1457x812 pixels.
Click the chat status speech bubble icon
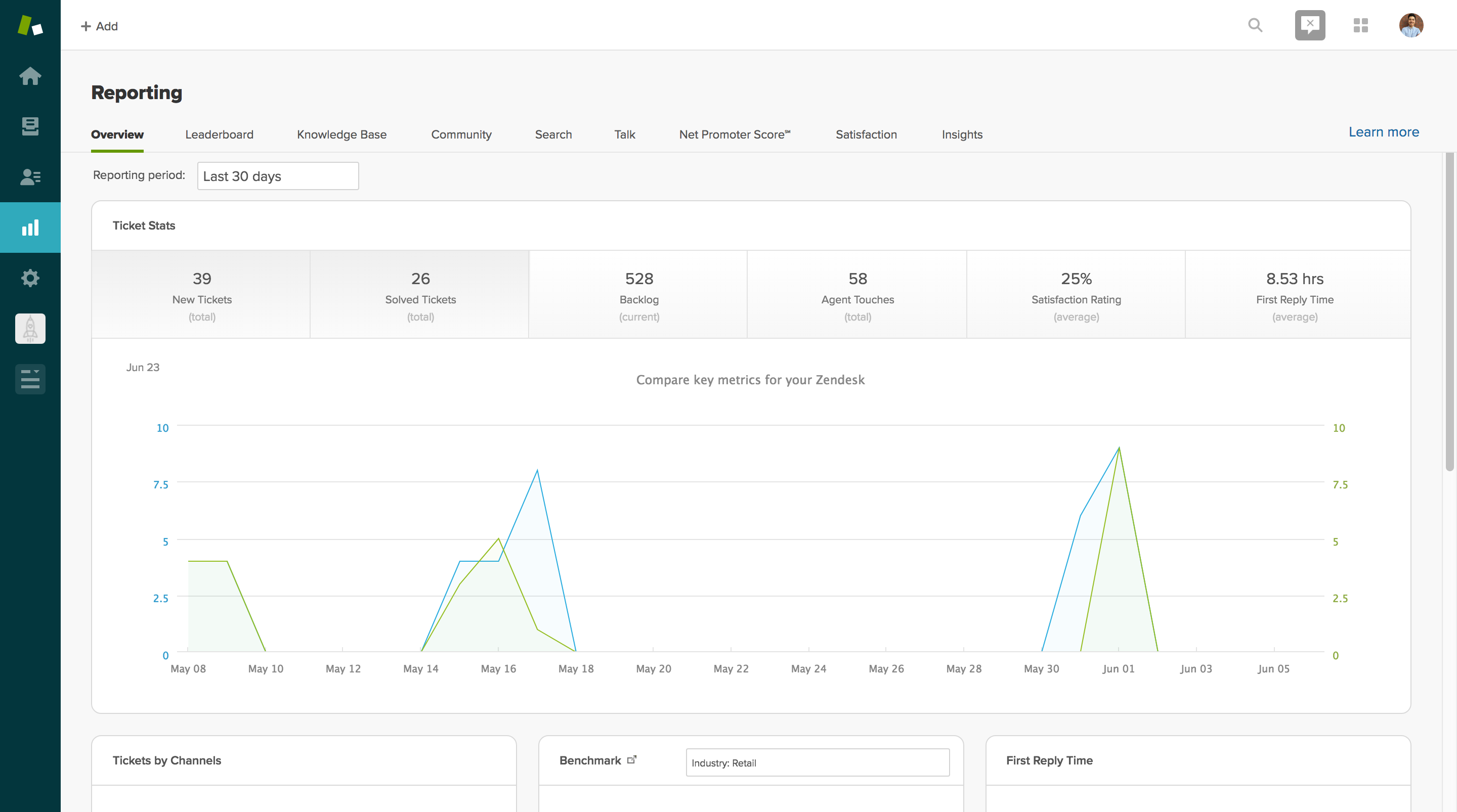click(1310, 25)
